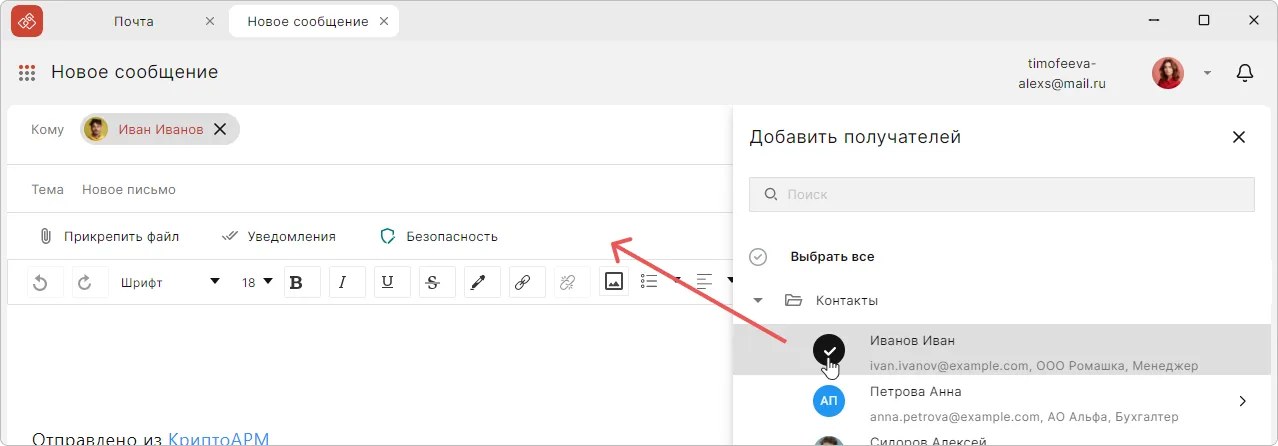
Task: Click the Выбрать все label
Action: click(x=832, y=257)
